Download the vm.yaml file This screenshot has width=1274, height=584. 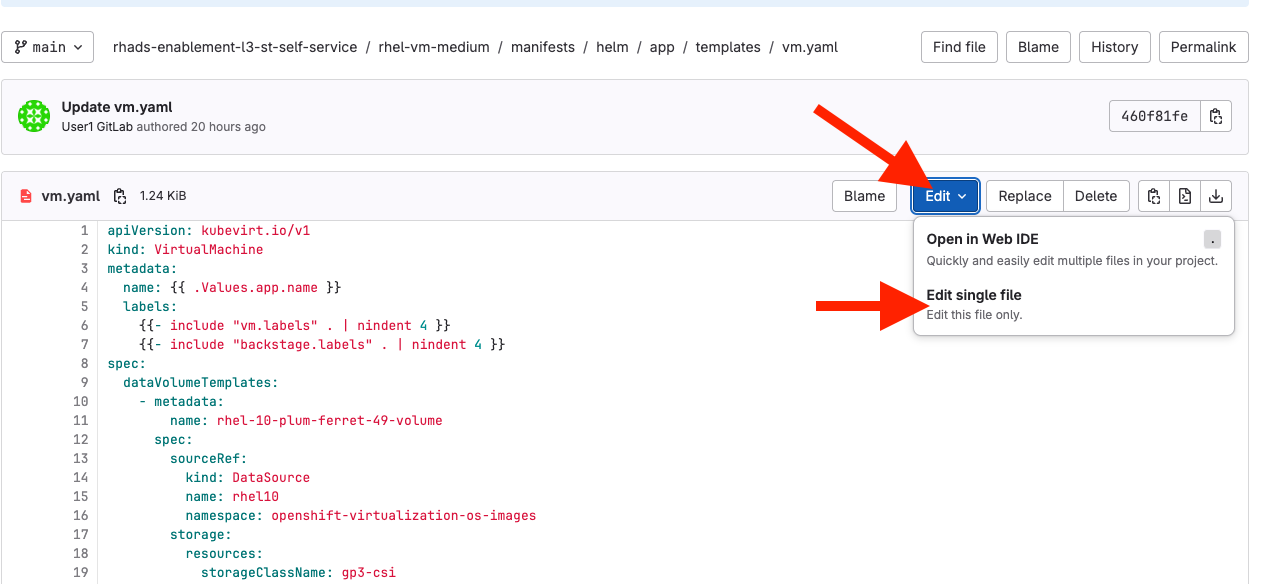point(1215,196)
